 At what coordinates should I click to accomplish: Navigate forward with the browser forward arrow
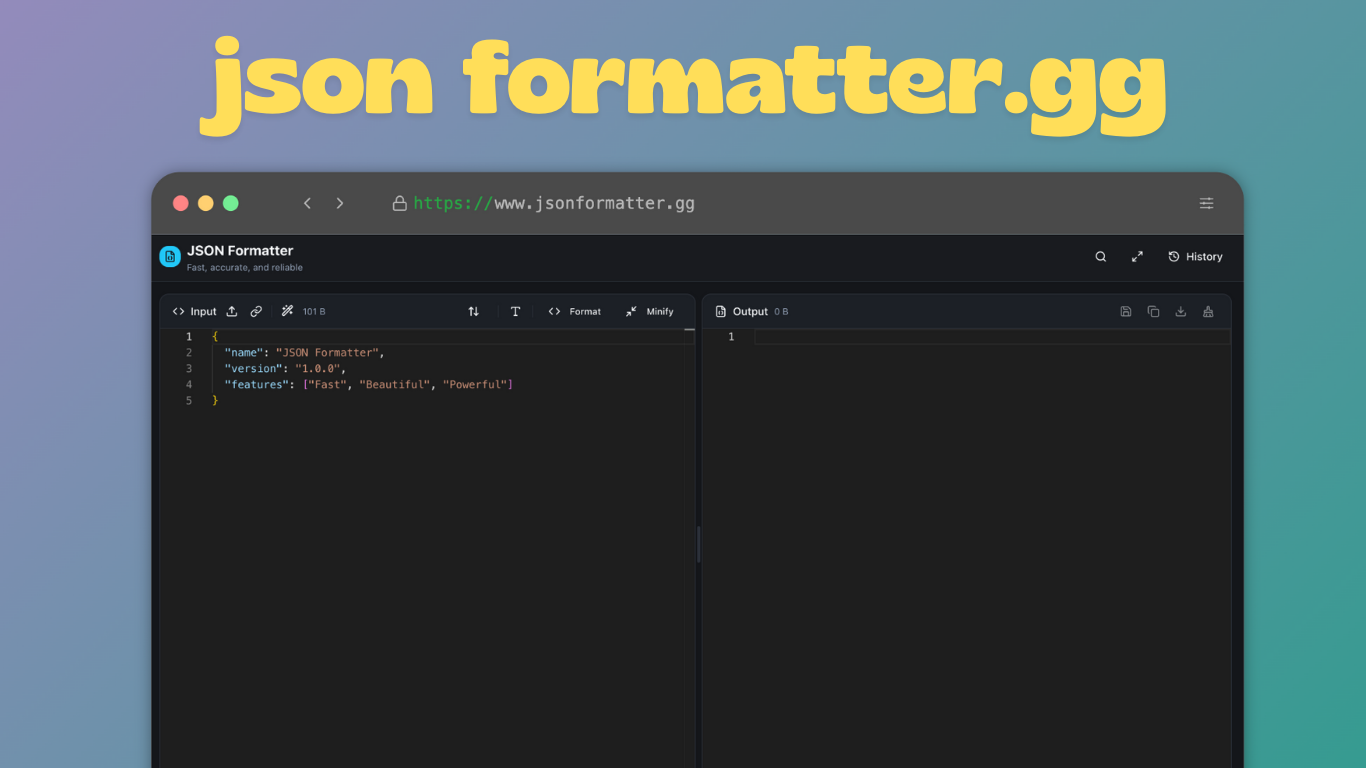tap(339, 202)
